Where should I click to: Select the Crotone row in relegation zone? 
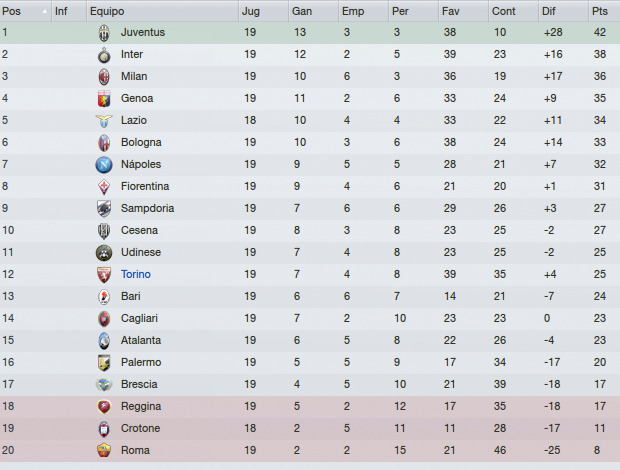coord(310,429)
